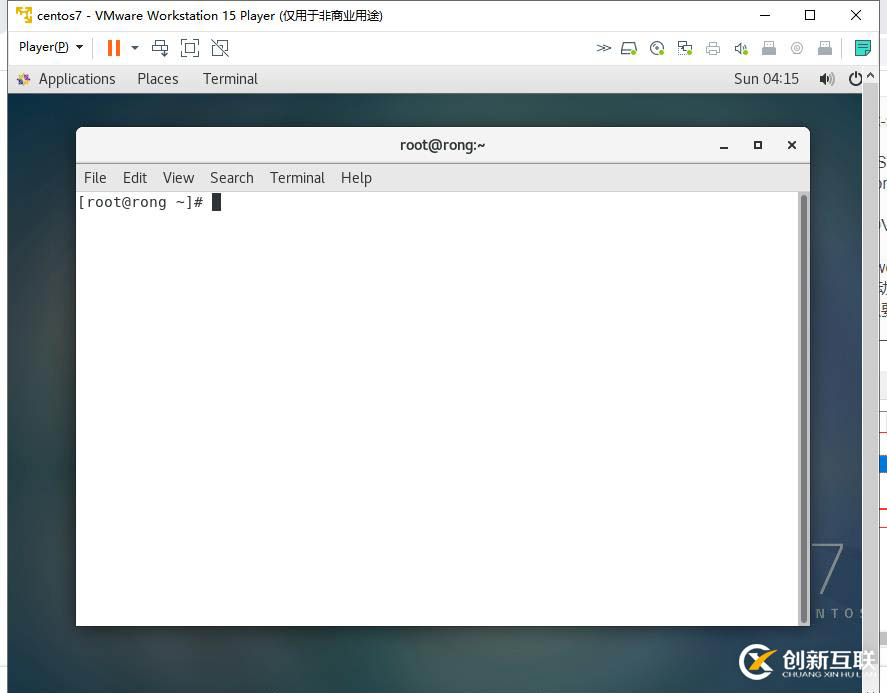Click the Applications foot icon in GNOME panel
Screen dimensions: 887x693
pos(24,79)
